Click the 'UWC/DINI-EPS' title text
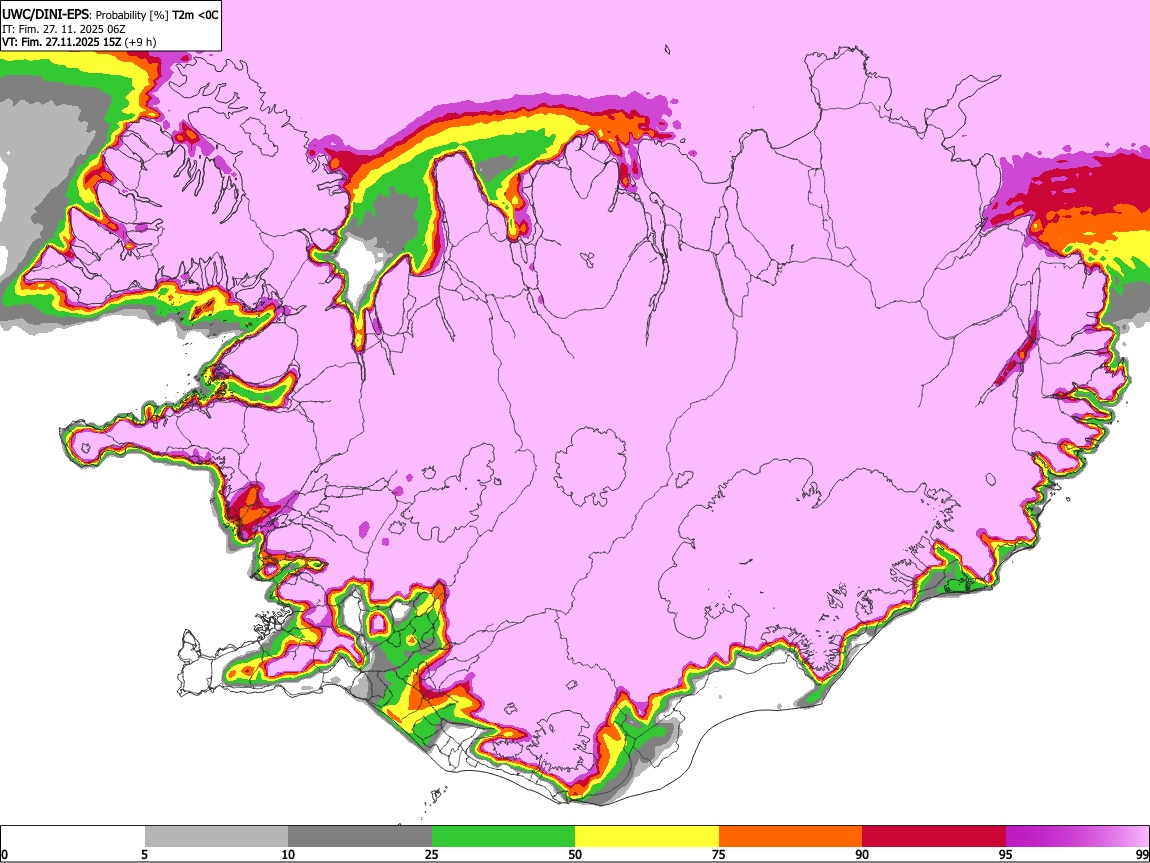The image size is (1150, 863). (x=45, y=15)
